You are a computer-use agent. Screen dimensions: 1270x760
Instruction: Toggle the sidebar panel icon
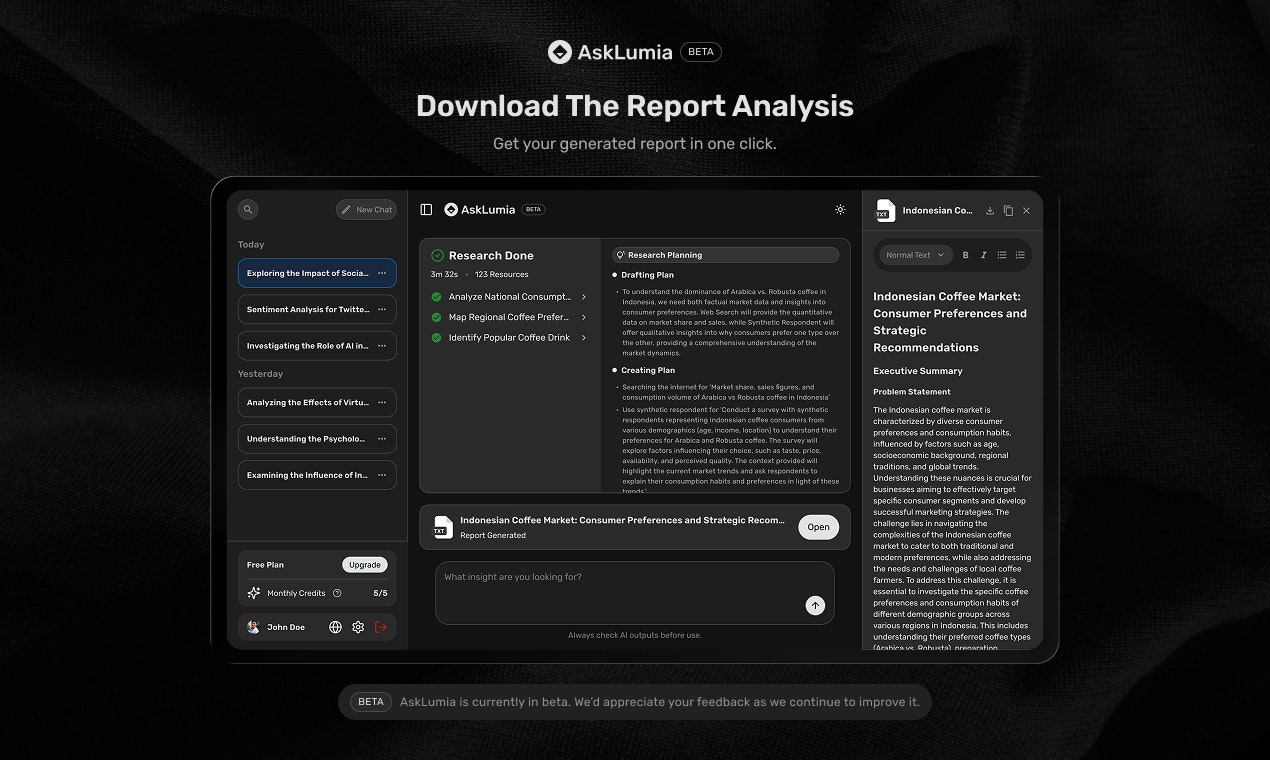click(x=426, y=209)
